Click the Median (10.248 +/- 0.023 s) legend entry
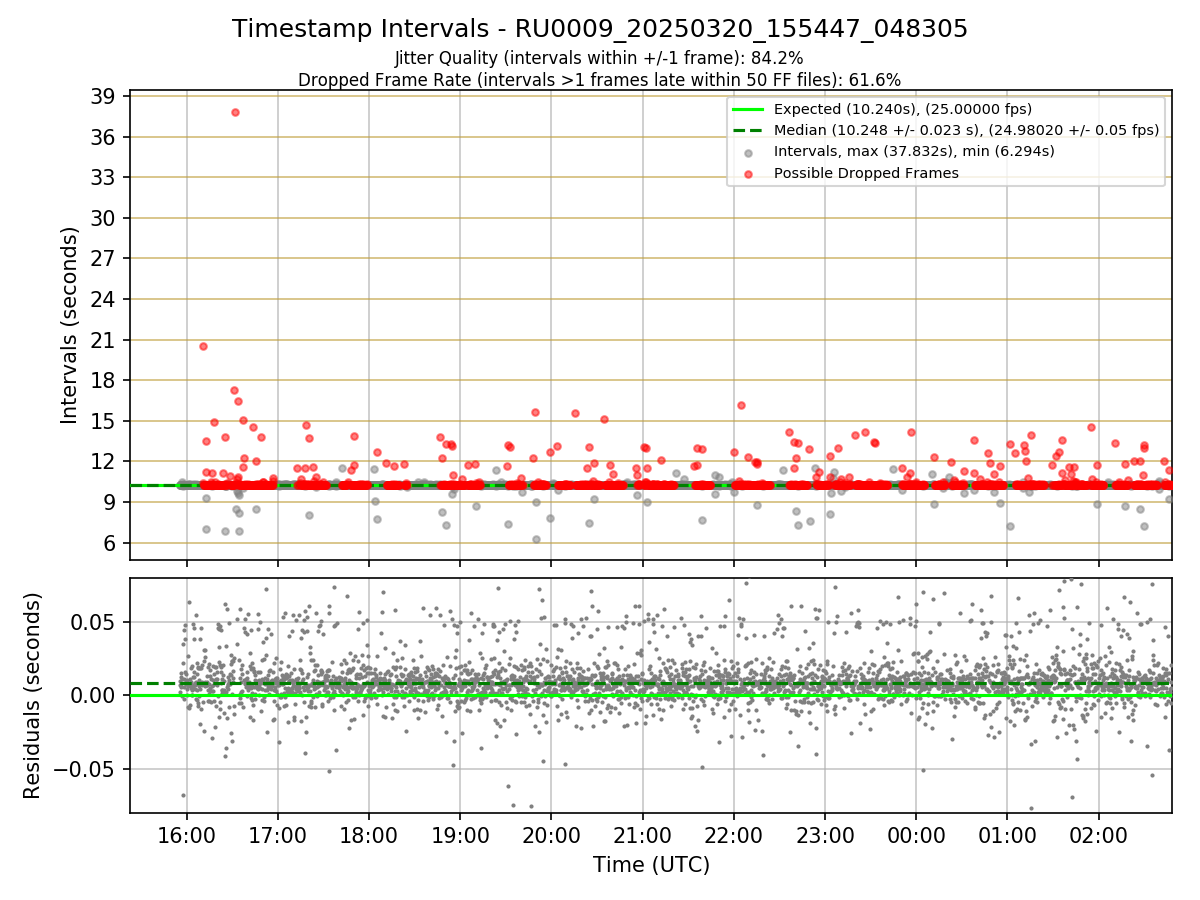Screen dimensions: 1200x900 point(966,130)
